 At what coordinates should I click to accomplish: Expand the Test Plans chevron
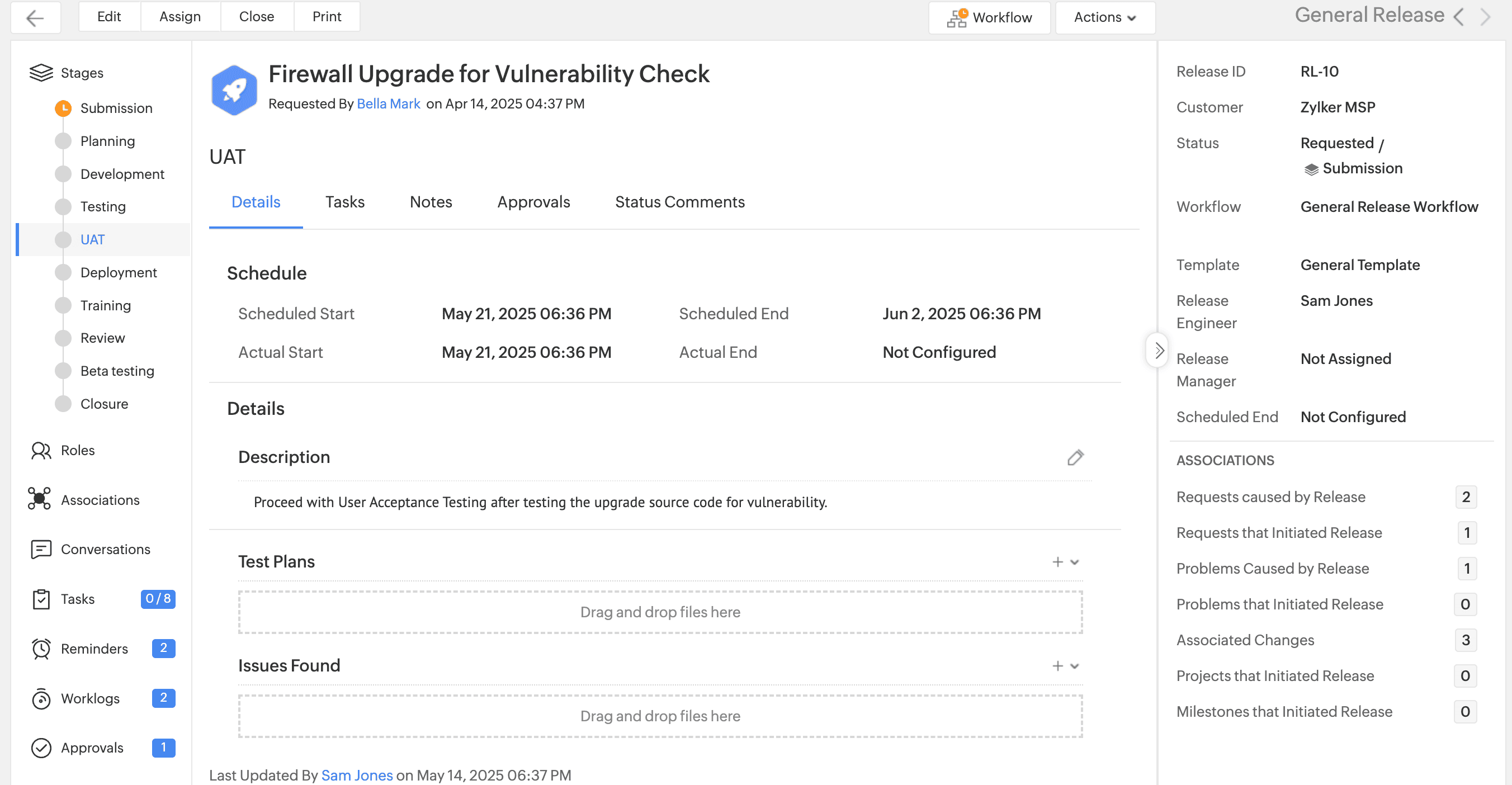[1075, 561]
